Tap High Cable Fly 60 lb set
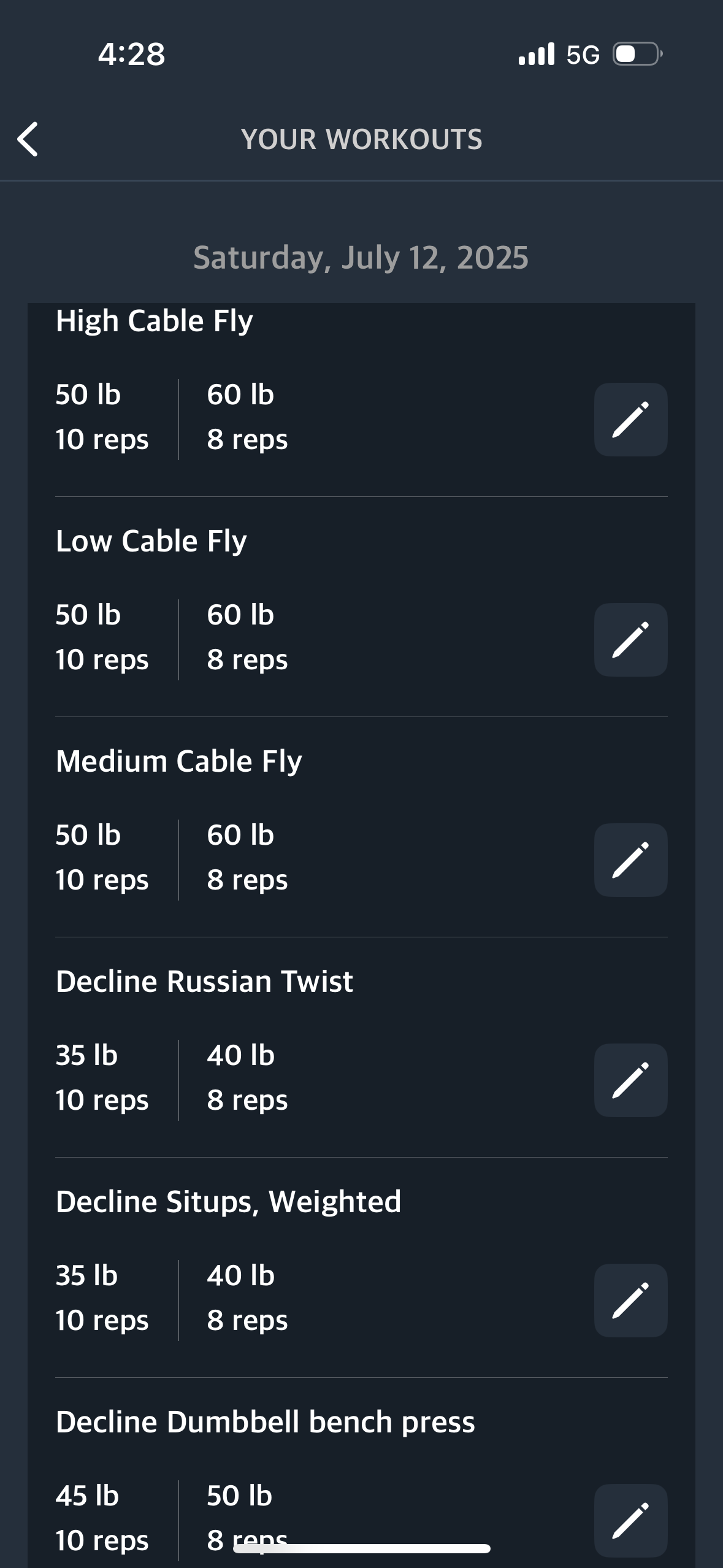Image resolution: width=723 pixels, height=1568 pixels. pos(247,417)
